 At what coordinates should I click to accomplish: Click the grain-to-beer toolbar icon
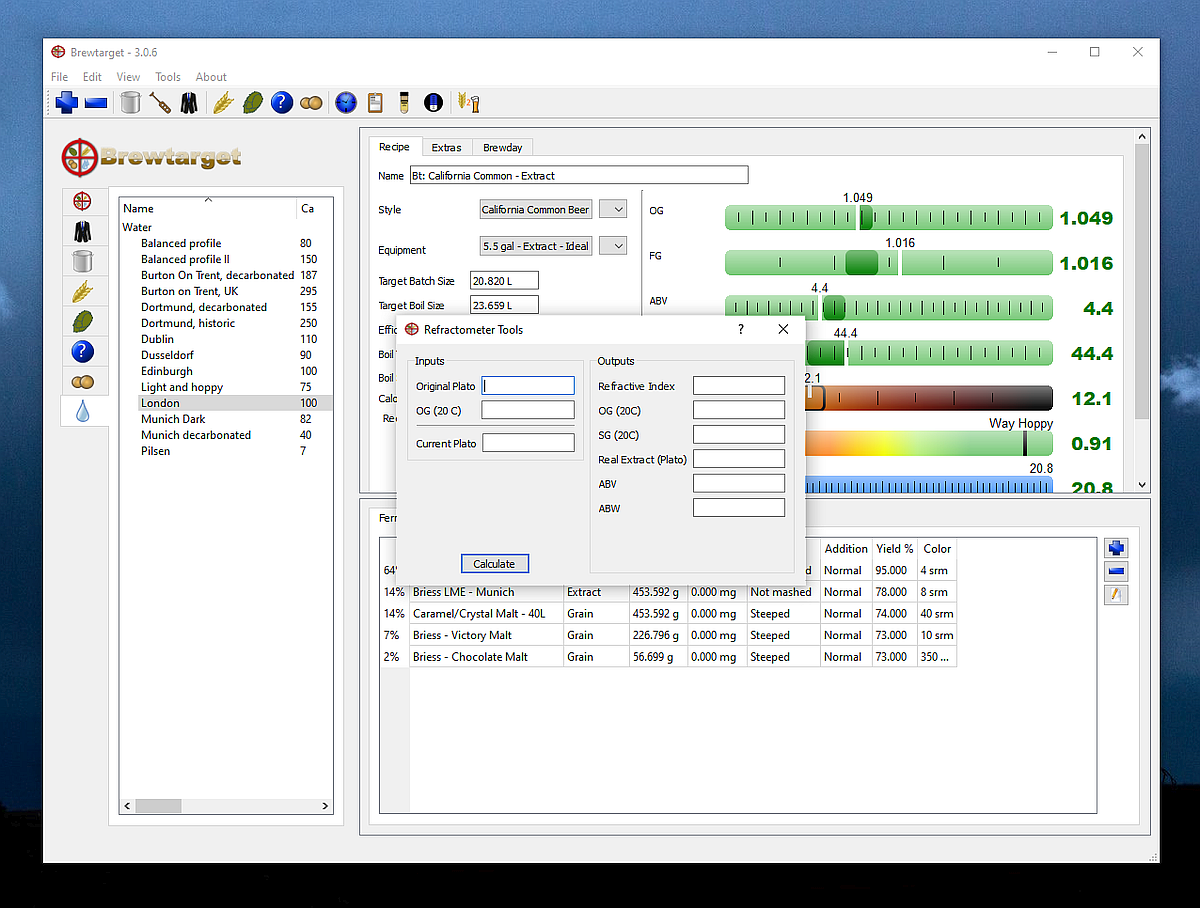(467, 102)
